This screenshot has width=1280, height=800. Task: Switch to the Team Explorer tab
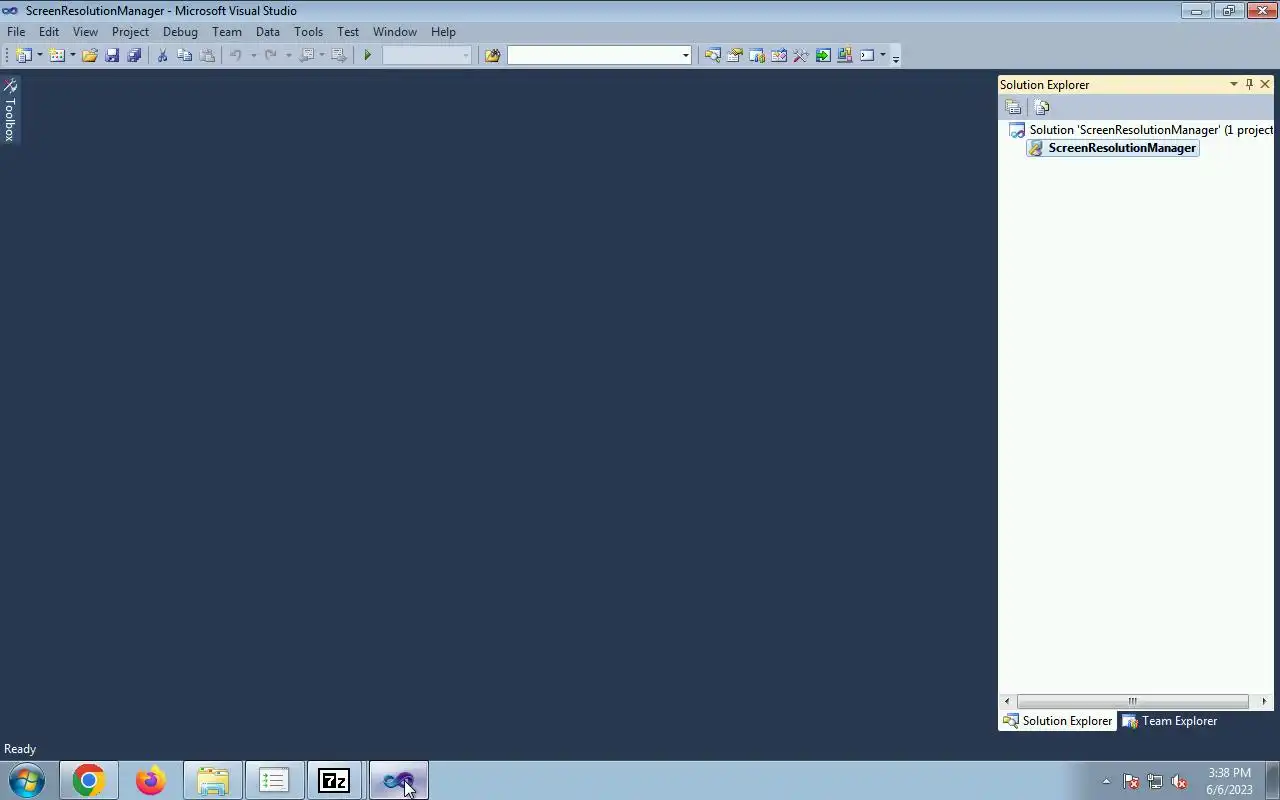point(1170,721)
